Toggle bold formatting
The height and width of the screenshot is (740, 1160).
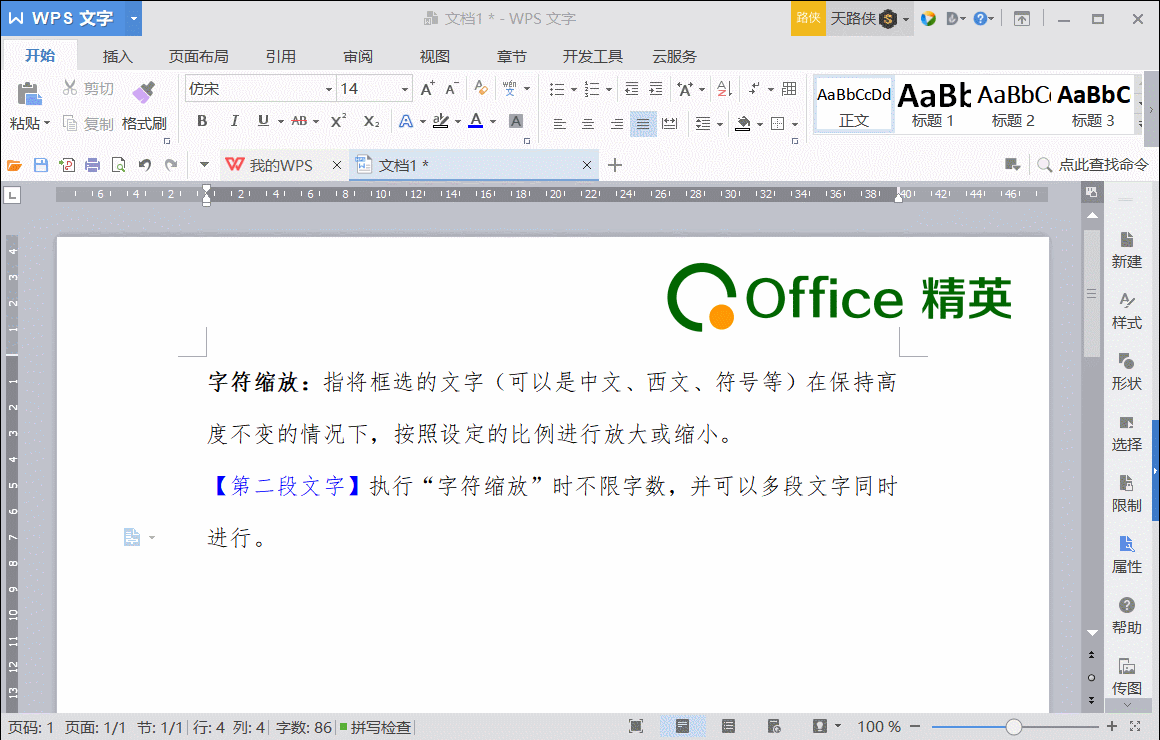pyautogui.click(x=202, y=121)
